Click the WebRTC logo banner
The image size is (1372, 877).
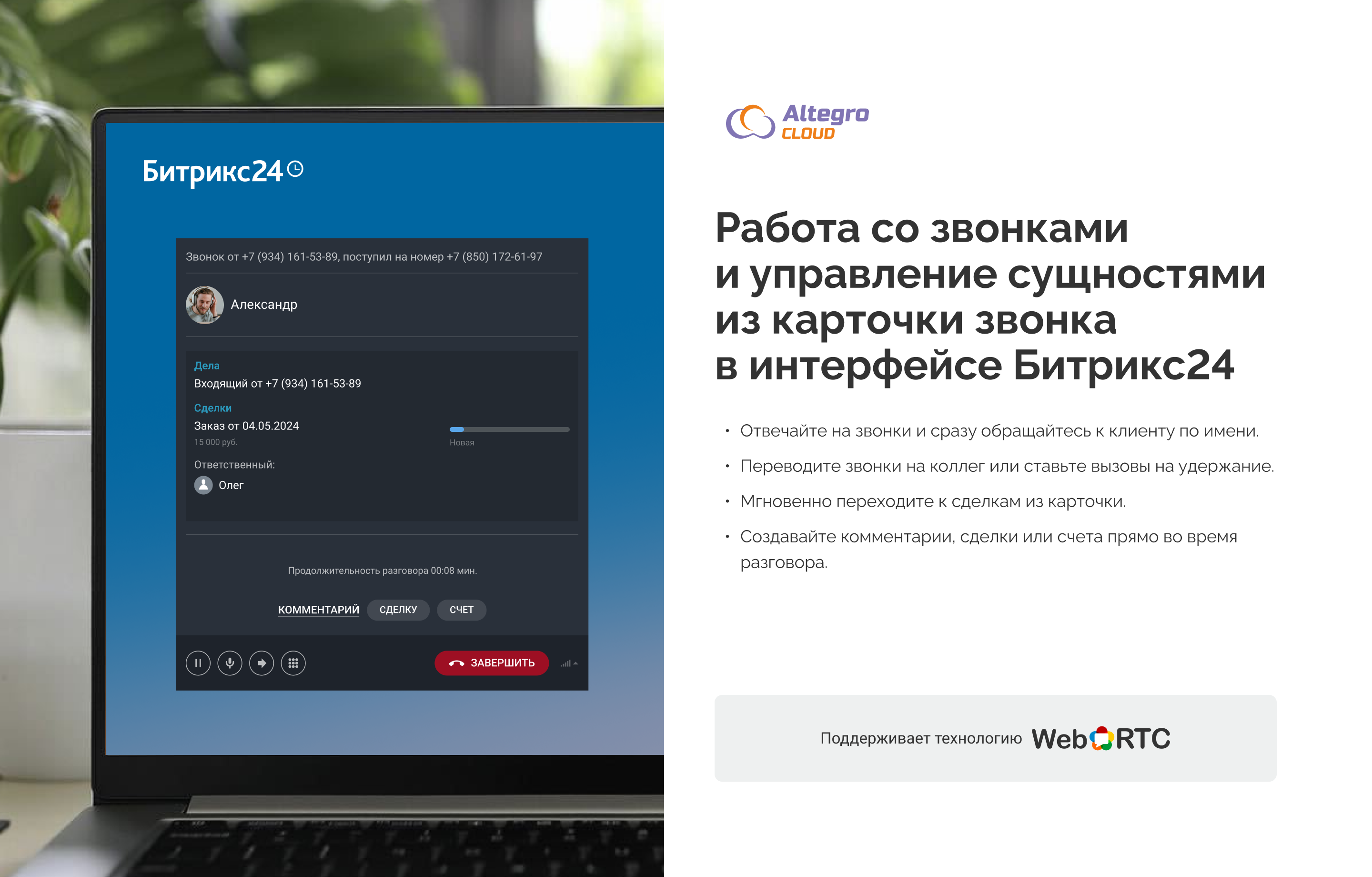point(1100,739)
